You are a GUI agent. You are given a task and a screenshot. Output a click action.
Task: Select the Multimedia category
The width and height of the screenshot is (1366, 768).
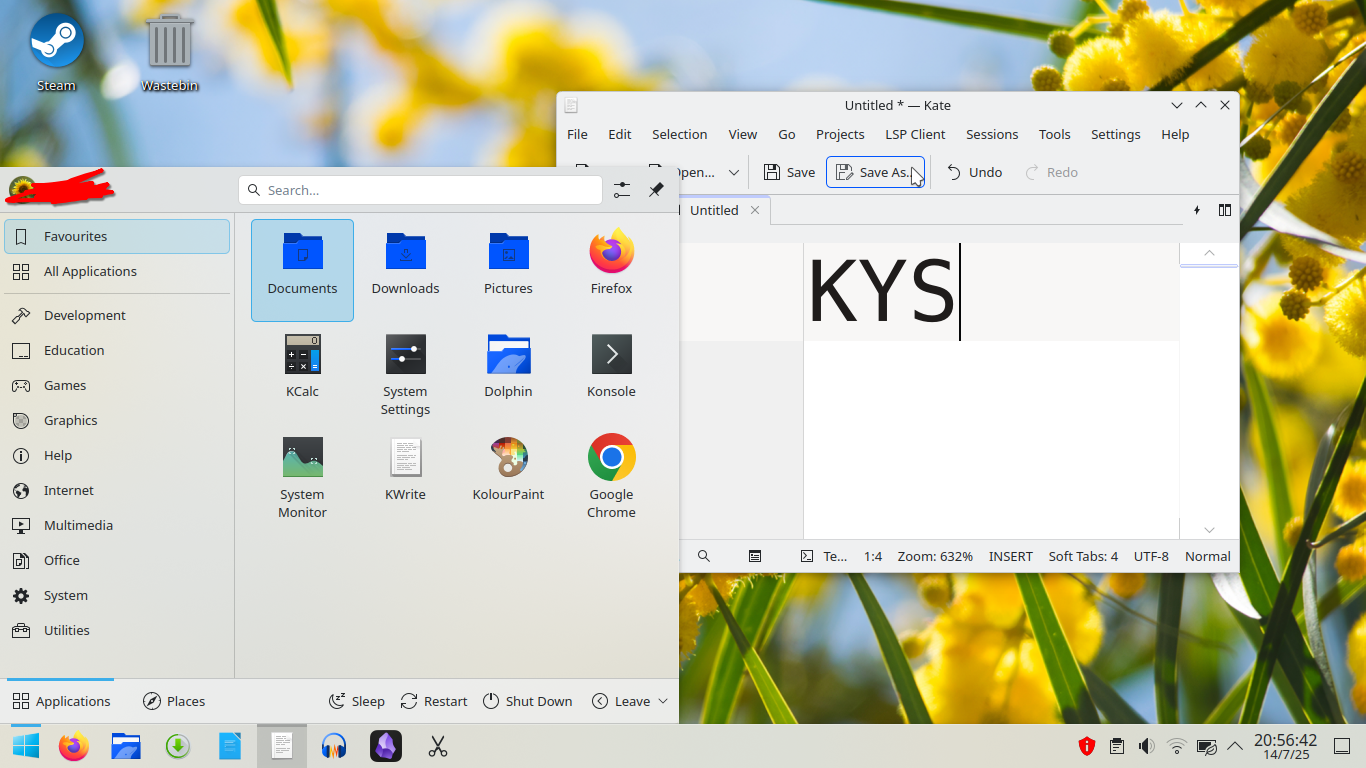[118, 525]
